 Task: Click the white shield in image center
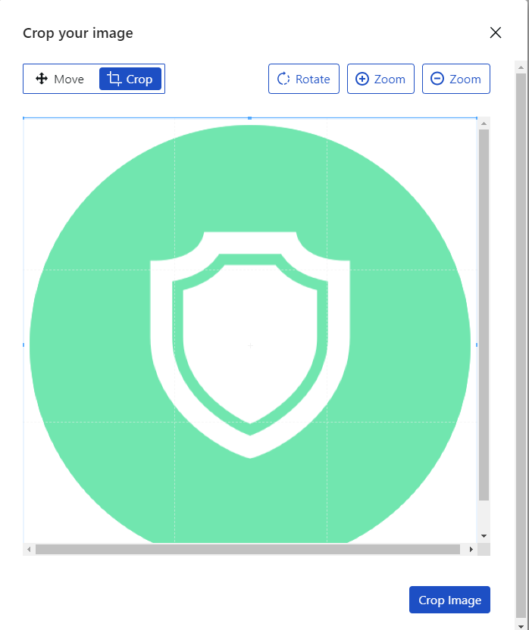pyautogui.click(x=250, y=345)
